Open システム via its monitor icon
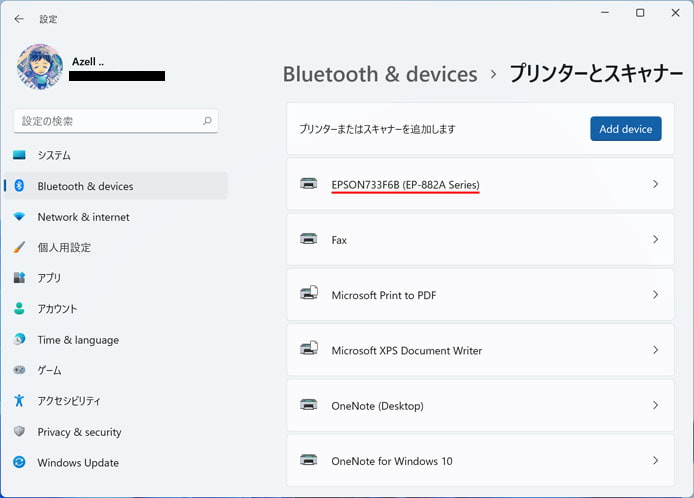 19,155
